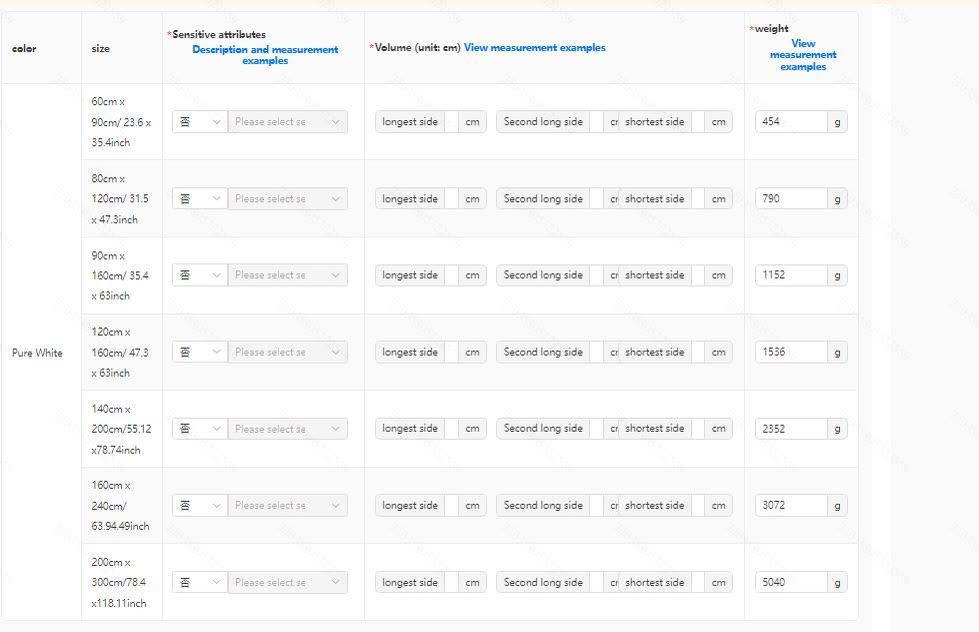
Task: Open 'Please select' dropdown in 90cm x 160cm row
Action: 288,275
